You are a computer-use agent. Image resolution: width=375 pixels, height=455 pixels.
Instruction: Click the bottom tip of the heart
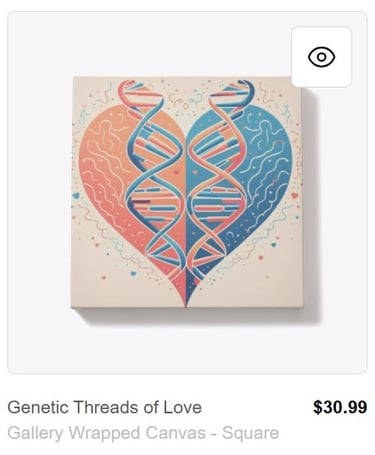click(x=186, y=298)
